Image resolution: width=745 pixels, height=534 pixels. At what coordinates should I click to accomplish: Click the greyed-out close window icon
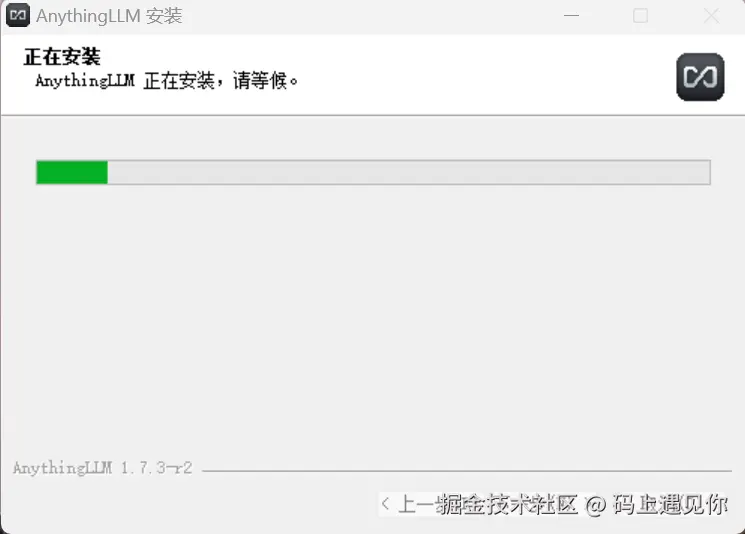[x=711, y=16]
